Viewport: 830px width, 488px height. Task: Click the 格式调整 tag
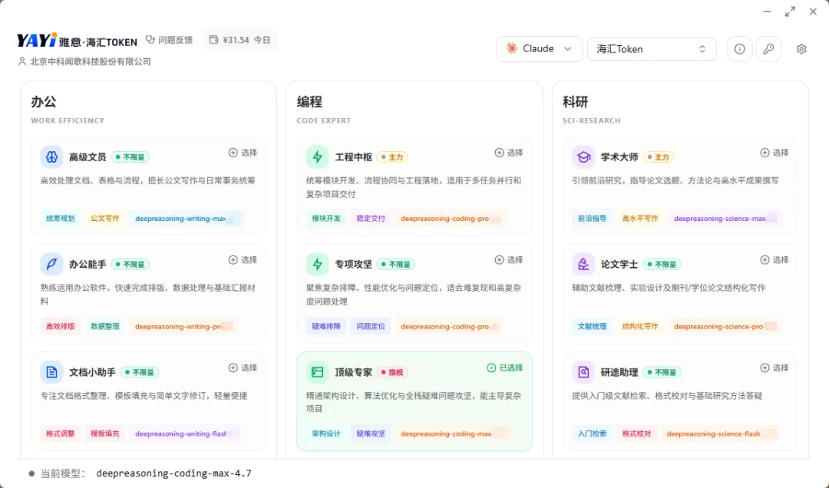point(60,433)
